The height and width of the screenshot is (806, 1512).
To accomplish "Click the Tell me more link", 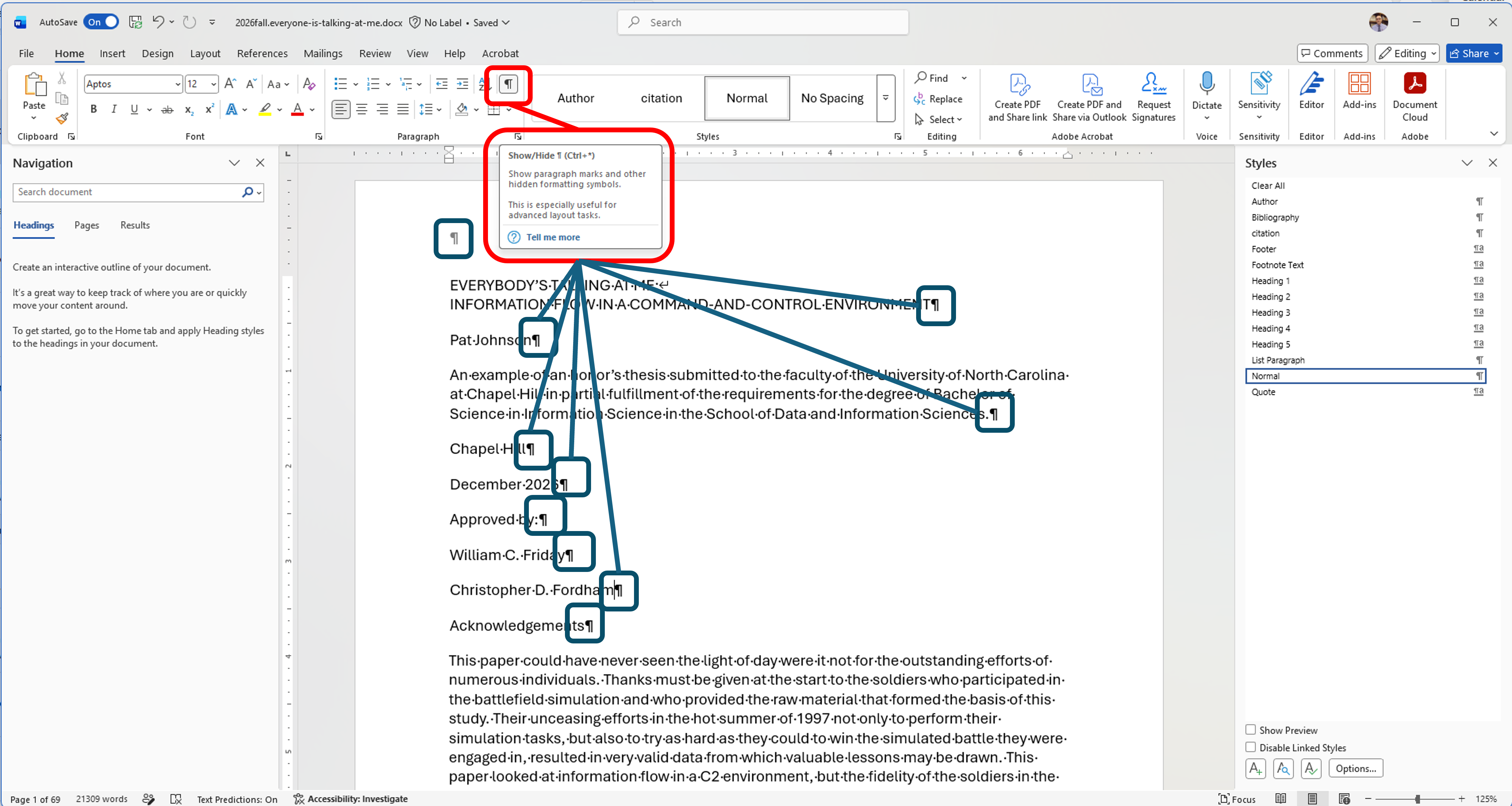I will 552,237.
